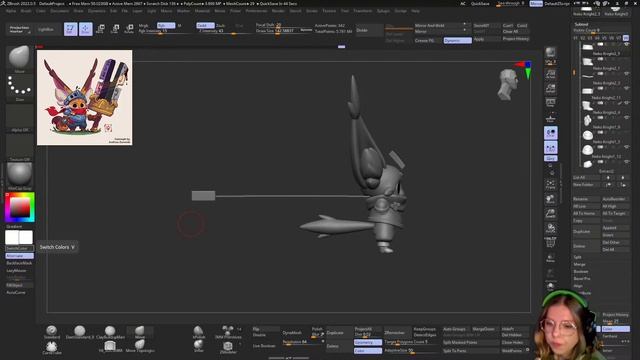Click the Project History button on top shelf
Image resolution: width=640 pixels, height=360 pixels.
[x=516, y=39]
